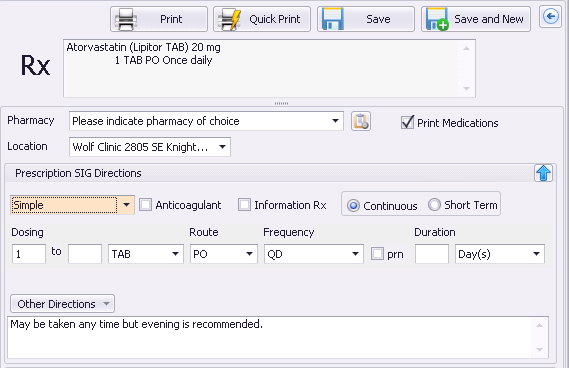
Task: Open the Other Directions dropdown button
Action: [x=62, y=304]
